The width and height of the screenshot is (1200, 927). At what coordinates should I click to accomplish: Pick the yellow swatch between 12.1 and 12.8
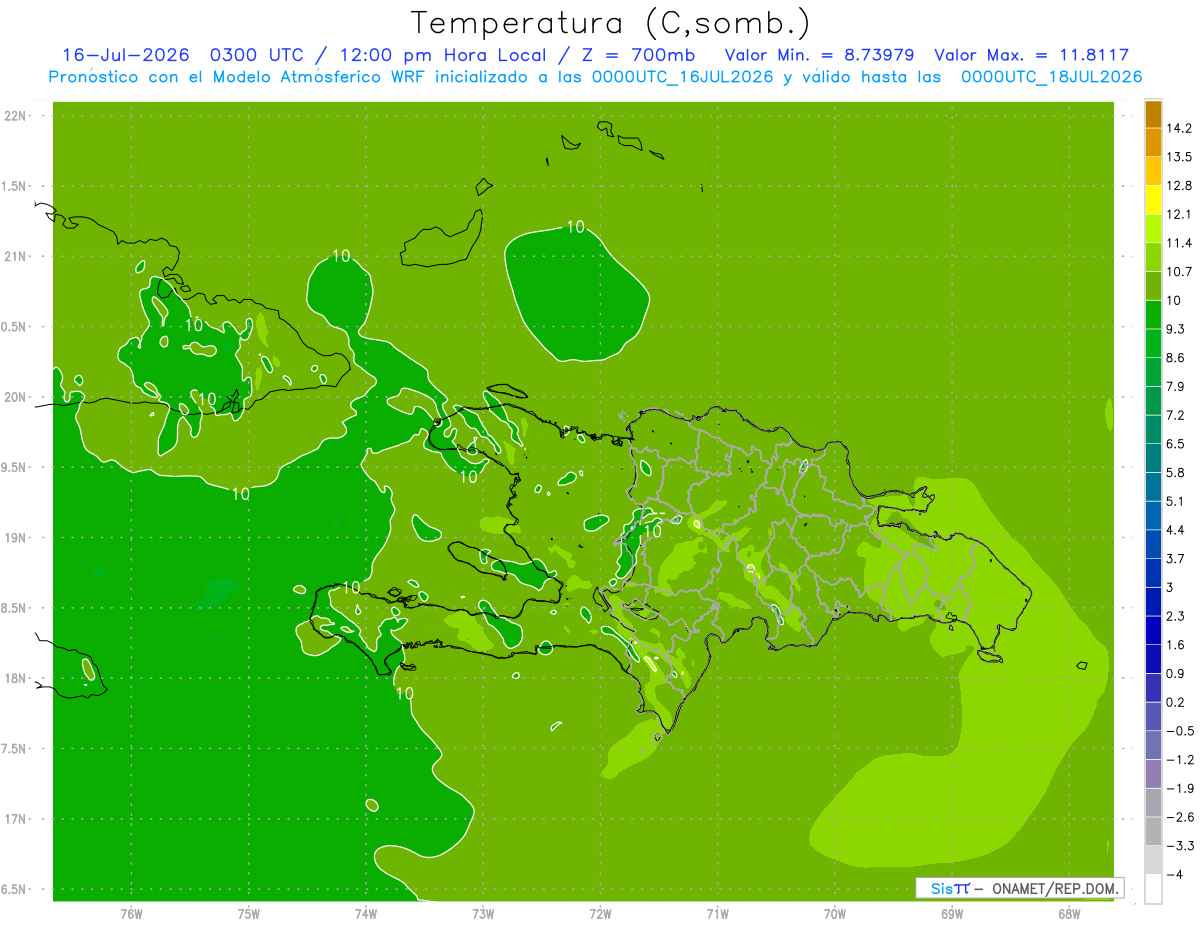click(x=1153, y=200)
